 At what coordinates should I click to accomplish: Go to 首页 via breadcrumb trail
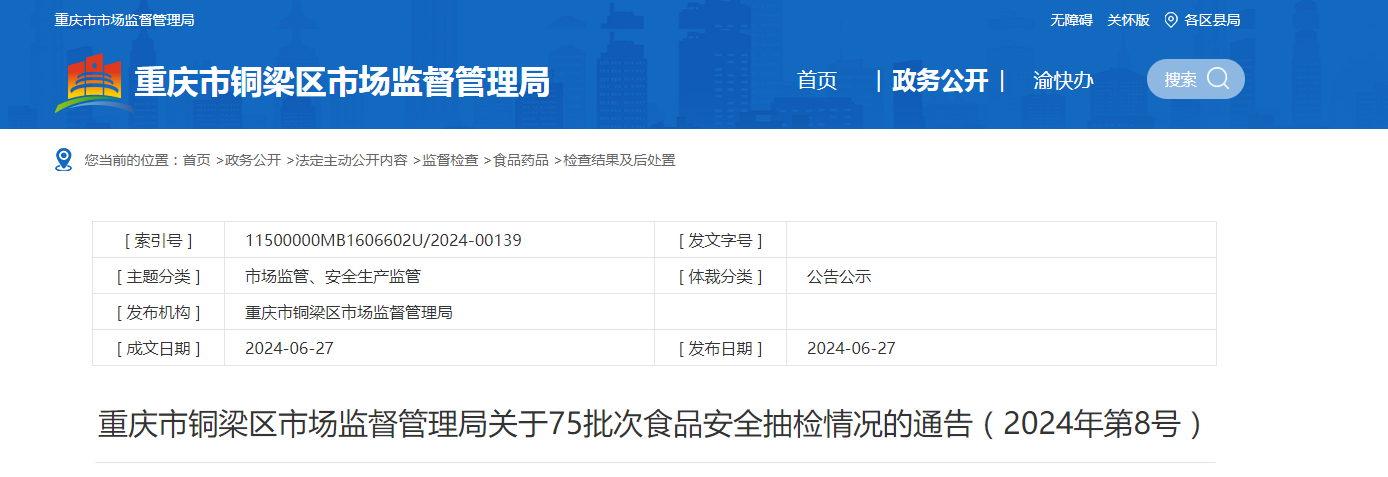196,160
